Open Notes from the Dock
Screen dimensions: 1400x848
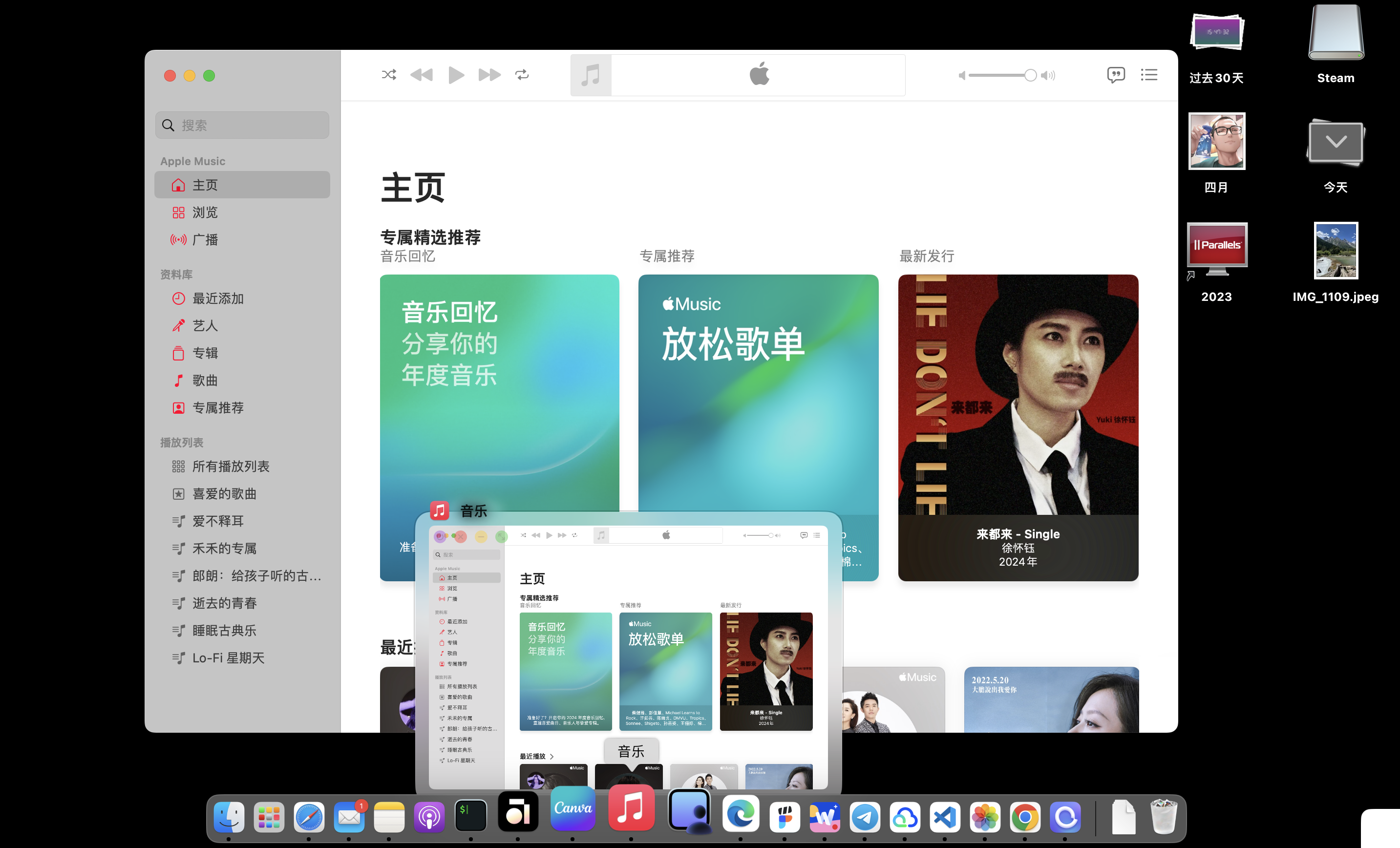point(389,817)
